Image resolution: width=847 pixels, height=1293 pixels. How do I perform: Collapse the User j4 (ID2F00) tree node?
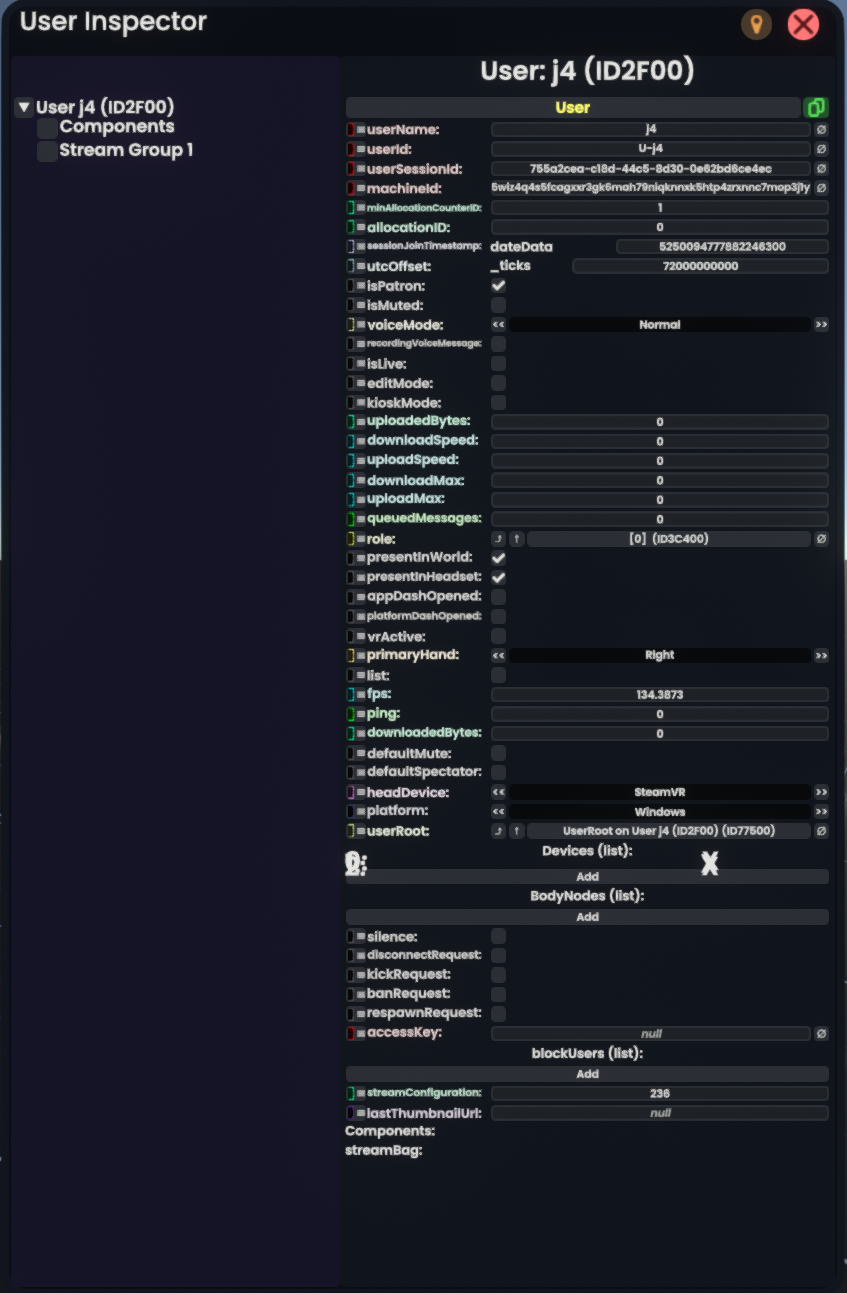coord(24,107)
